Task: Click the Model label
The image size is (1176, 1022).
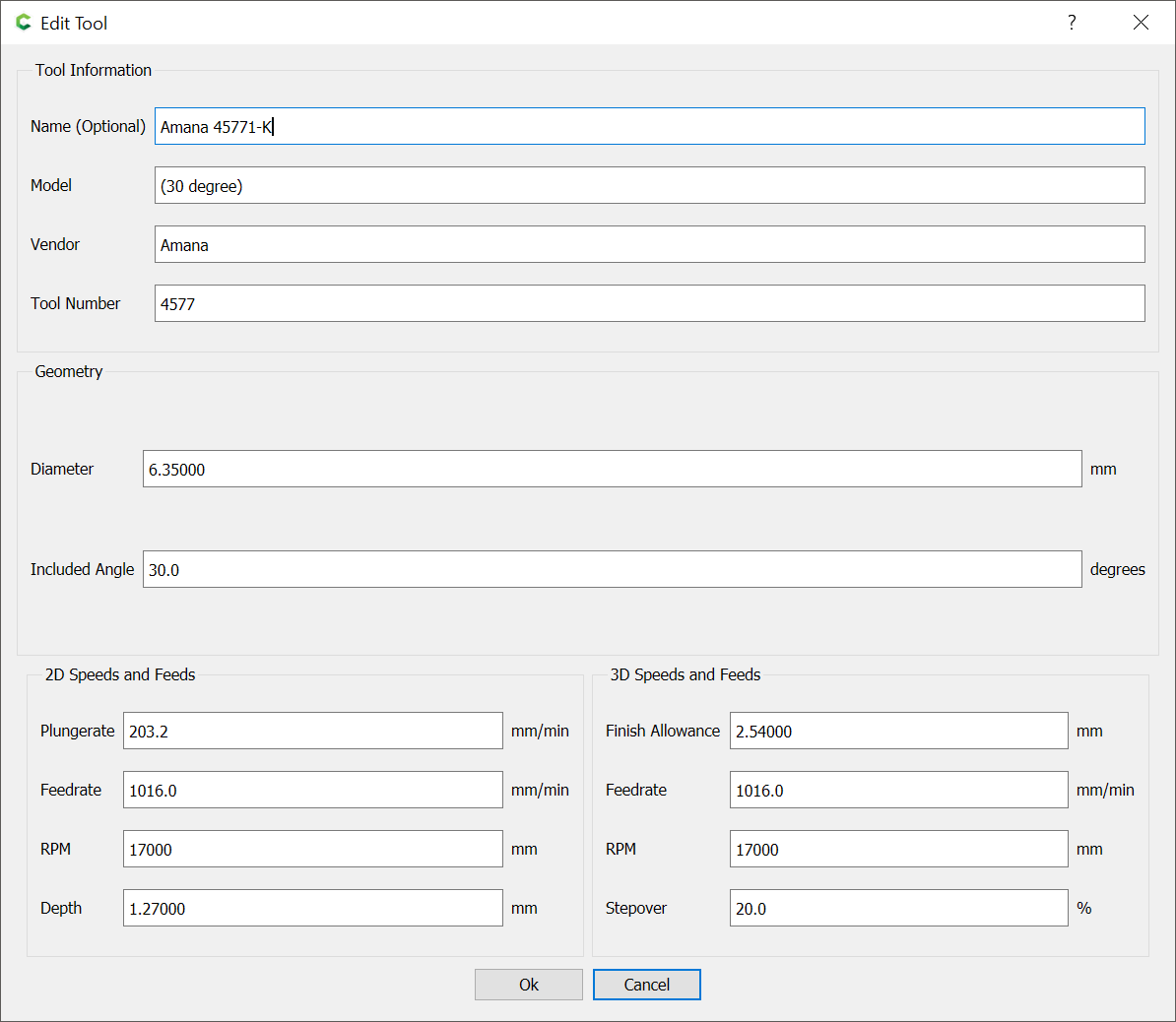Action: (51, 185)
